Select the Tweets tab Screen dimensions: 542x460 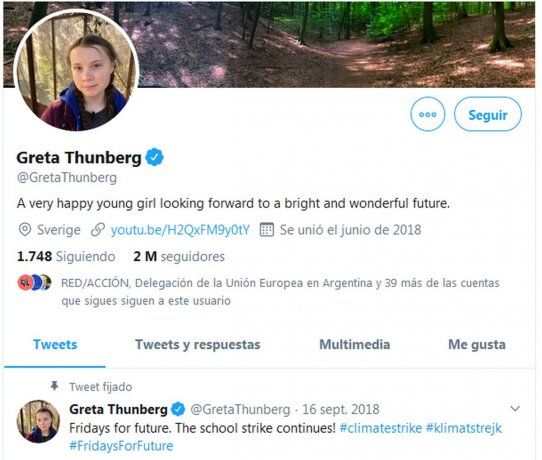point(55,344)
